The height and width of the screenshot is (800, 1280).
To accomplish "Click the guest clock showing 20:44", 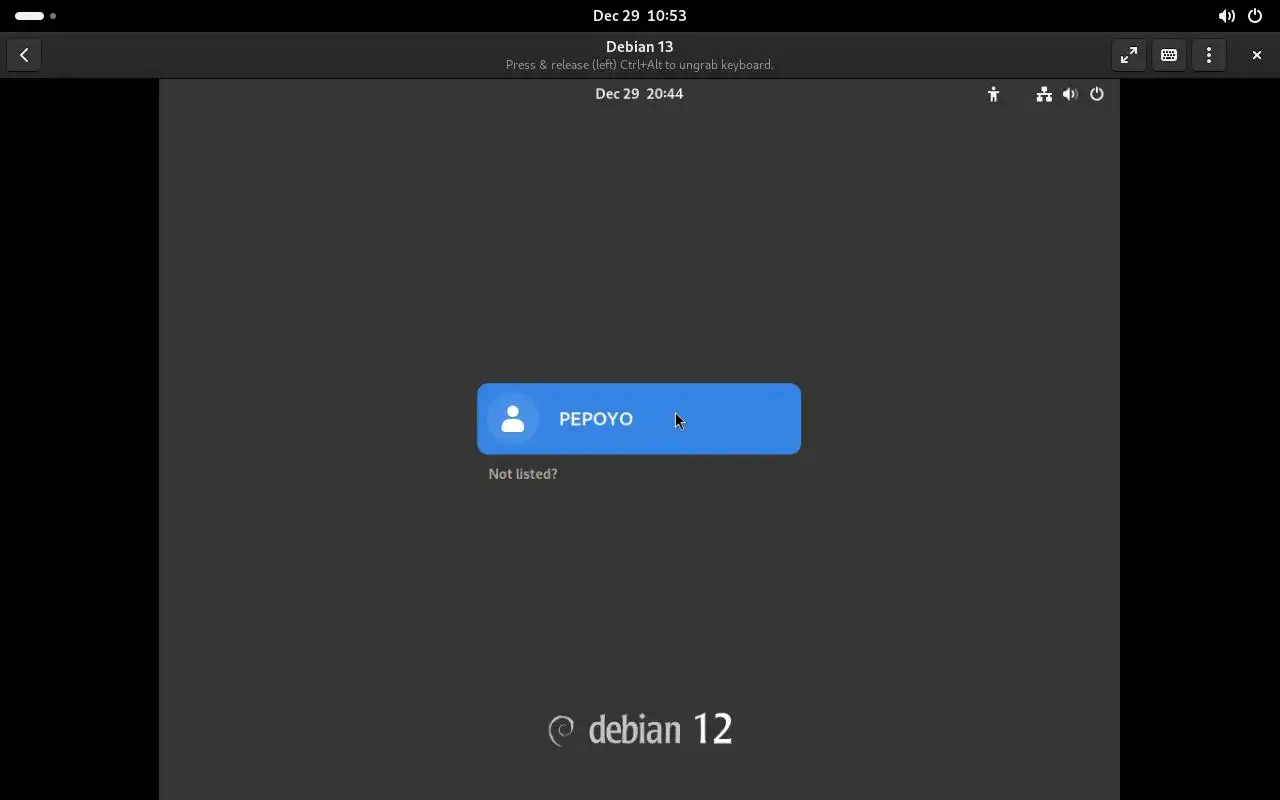I will [x=639, y=93].
